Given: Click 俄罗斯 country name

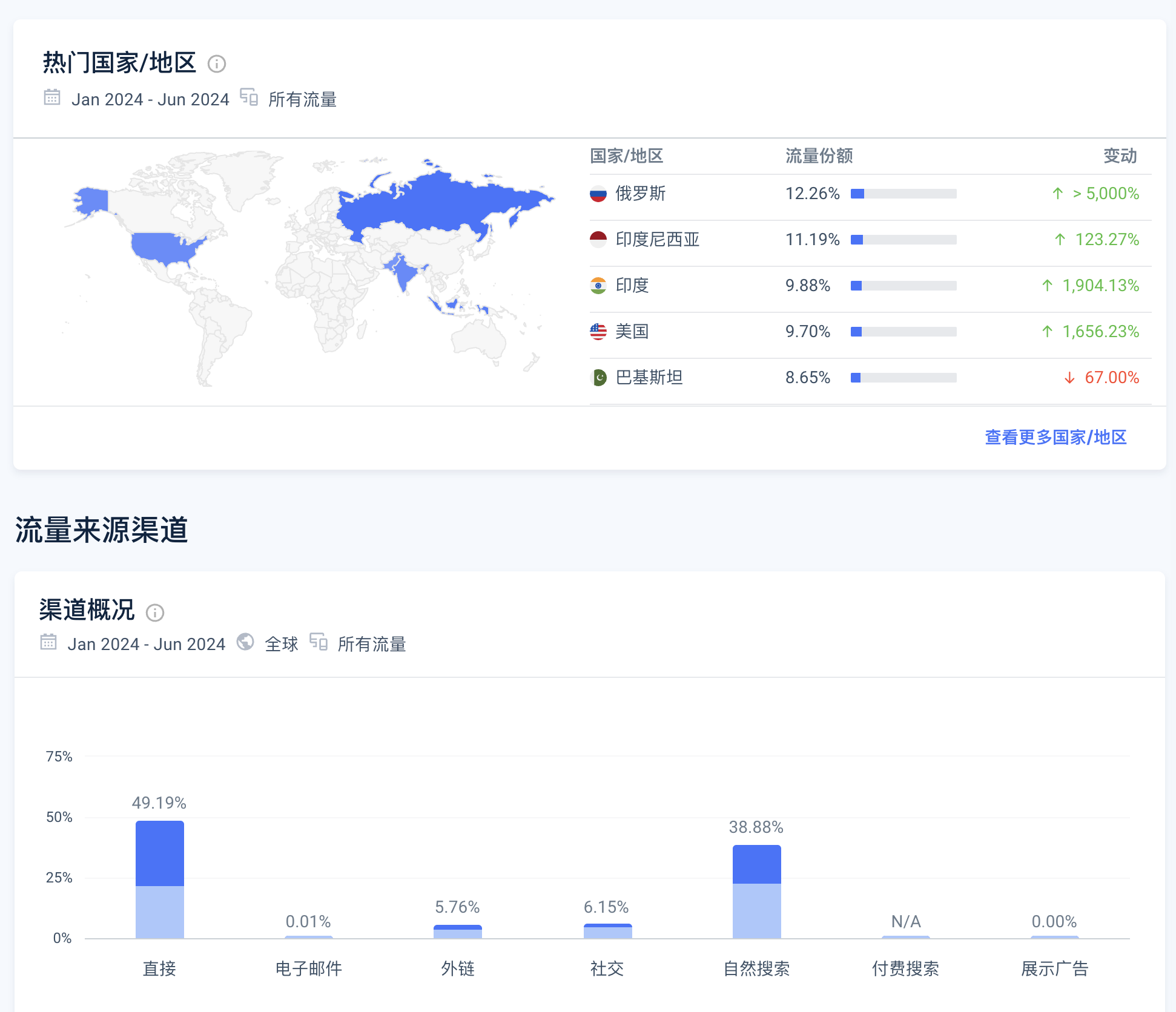Looking at the screenshot, I should pyautogui.click(x=641, y=194).
